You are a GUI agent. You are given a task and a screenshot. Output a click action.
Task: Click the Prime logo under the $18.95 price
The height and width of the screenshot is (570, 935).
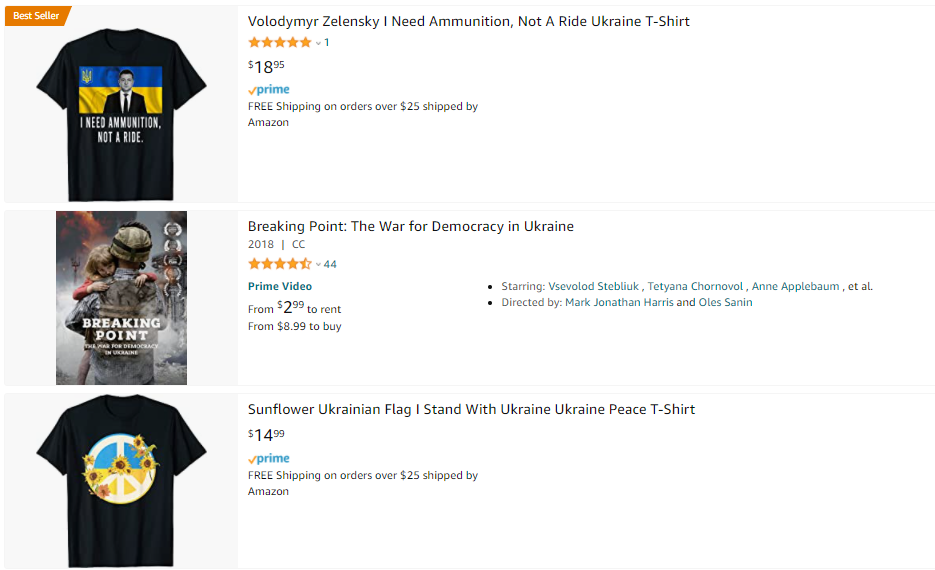coord(269,90)
